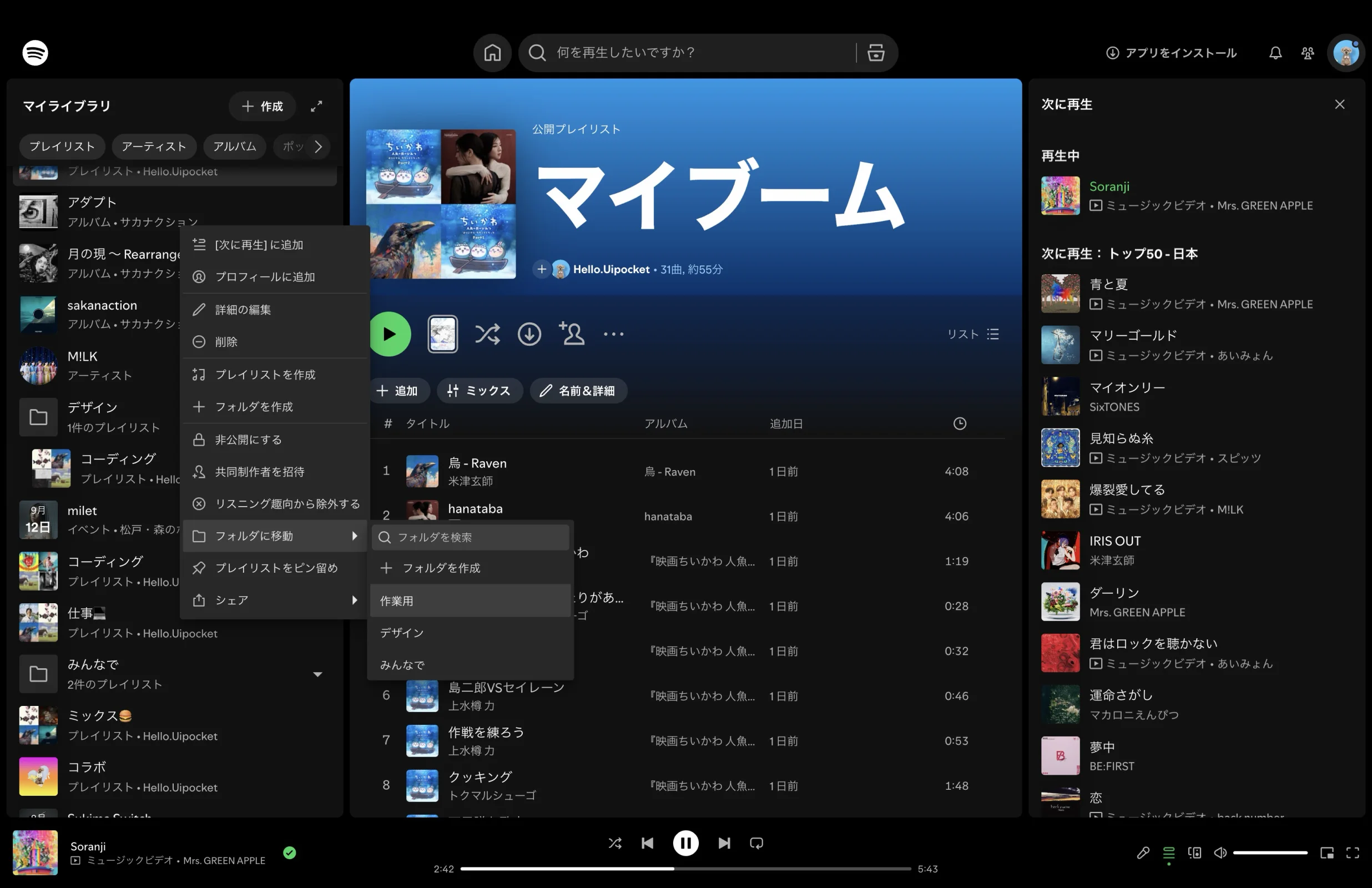1372x888 pixels.
Task: Open the リスト view options dropdown
Action: (x=972, y=334)
